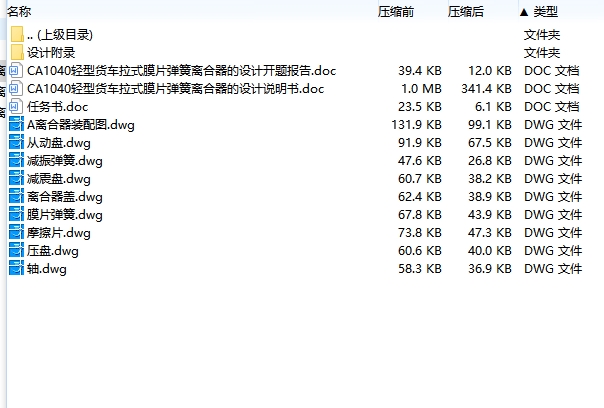Select the file 从动盘.dwg
Screen dimensions: 604x408
(x=59, y=143)
